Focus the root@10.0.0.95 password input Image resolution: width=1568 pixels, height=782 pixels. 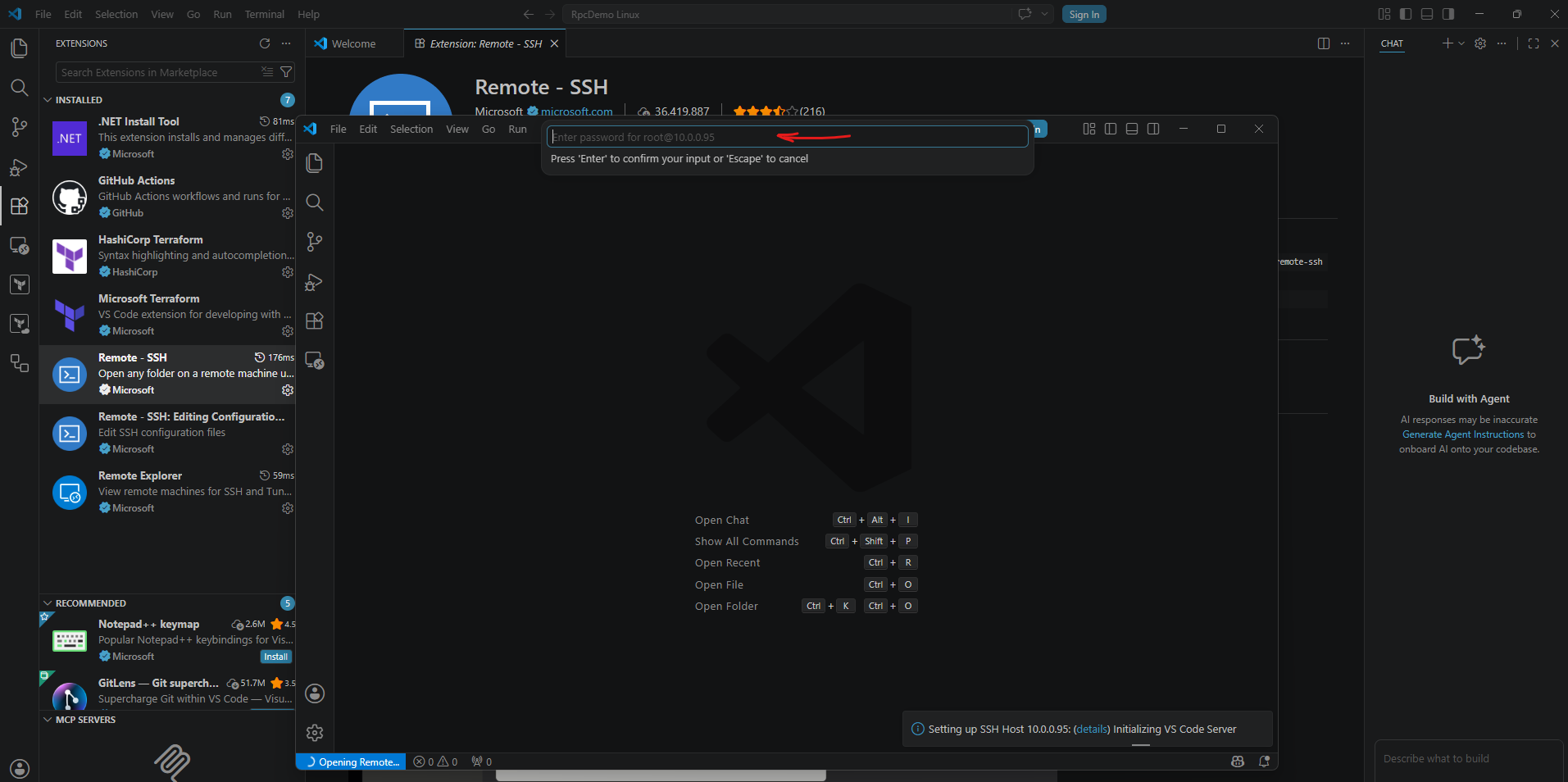[787, 137]
